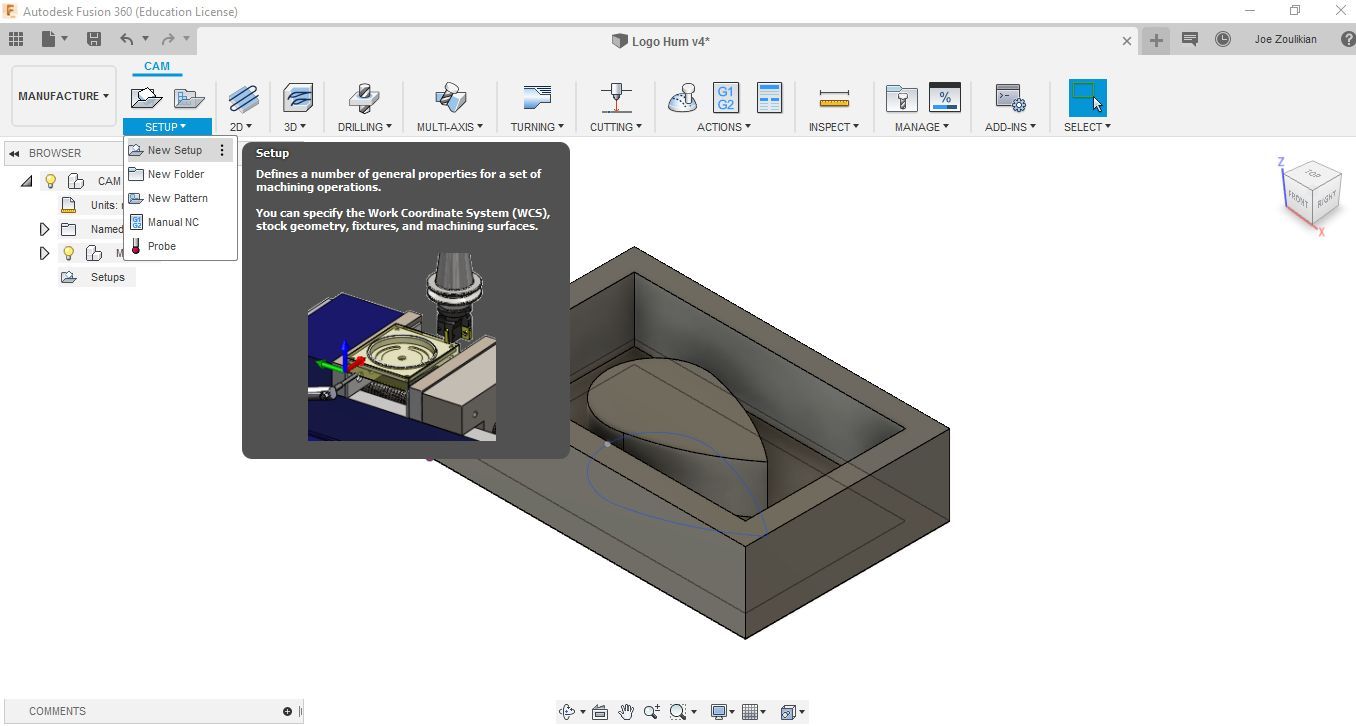The height and width of the screenshot is (726, 1356).
Task: Open the Help question mark icon
Action: pos(1348,39)
